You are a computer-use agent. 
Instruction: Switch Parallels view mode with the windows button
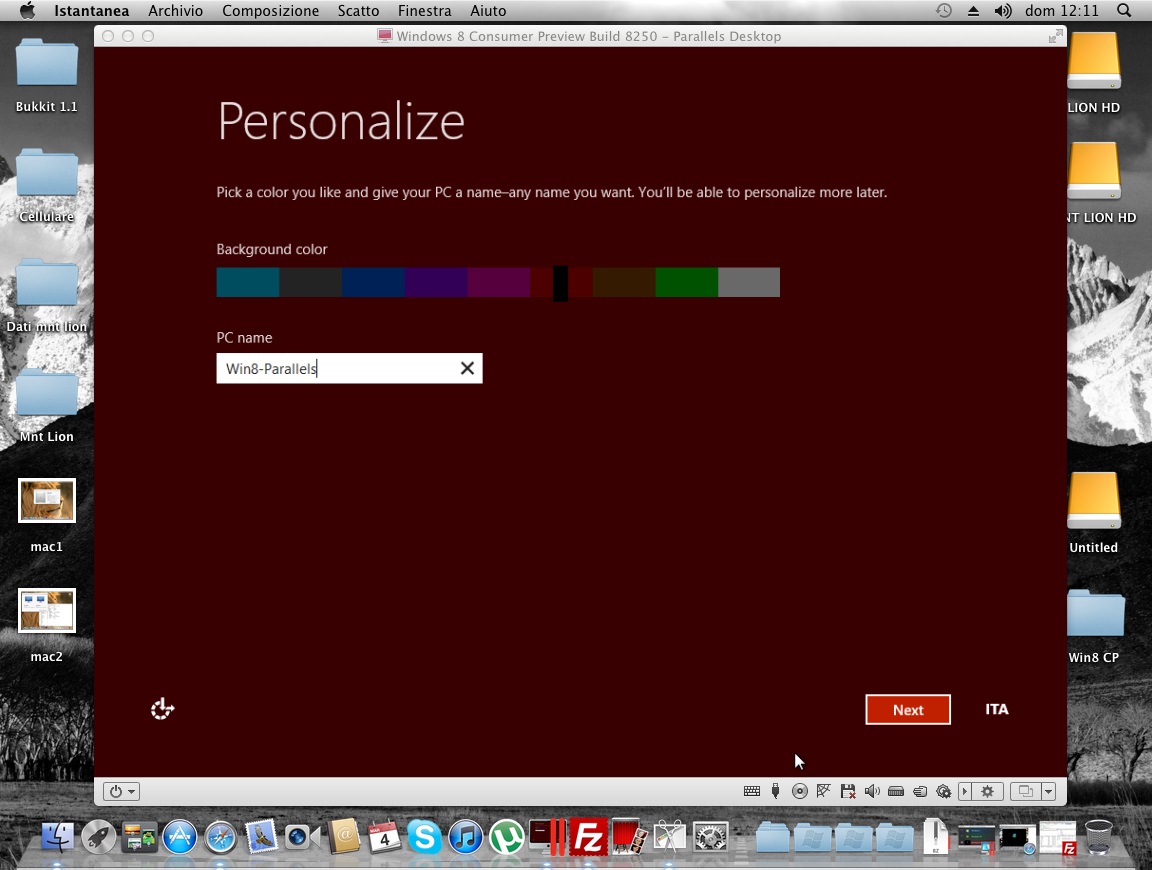point(1026,791)
